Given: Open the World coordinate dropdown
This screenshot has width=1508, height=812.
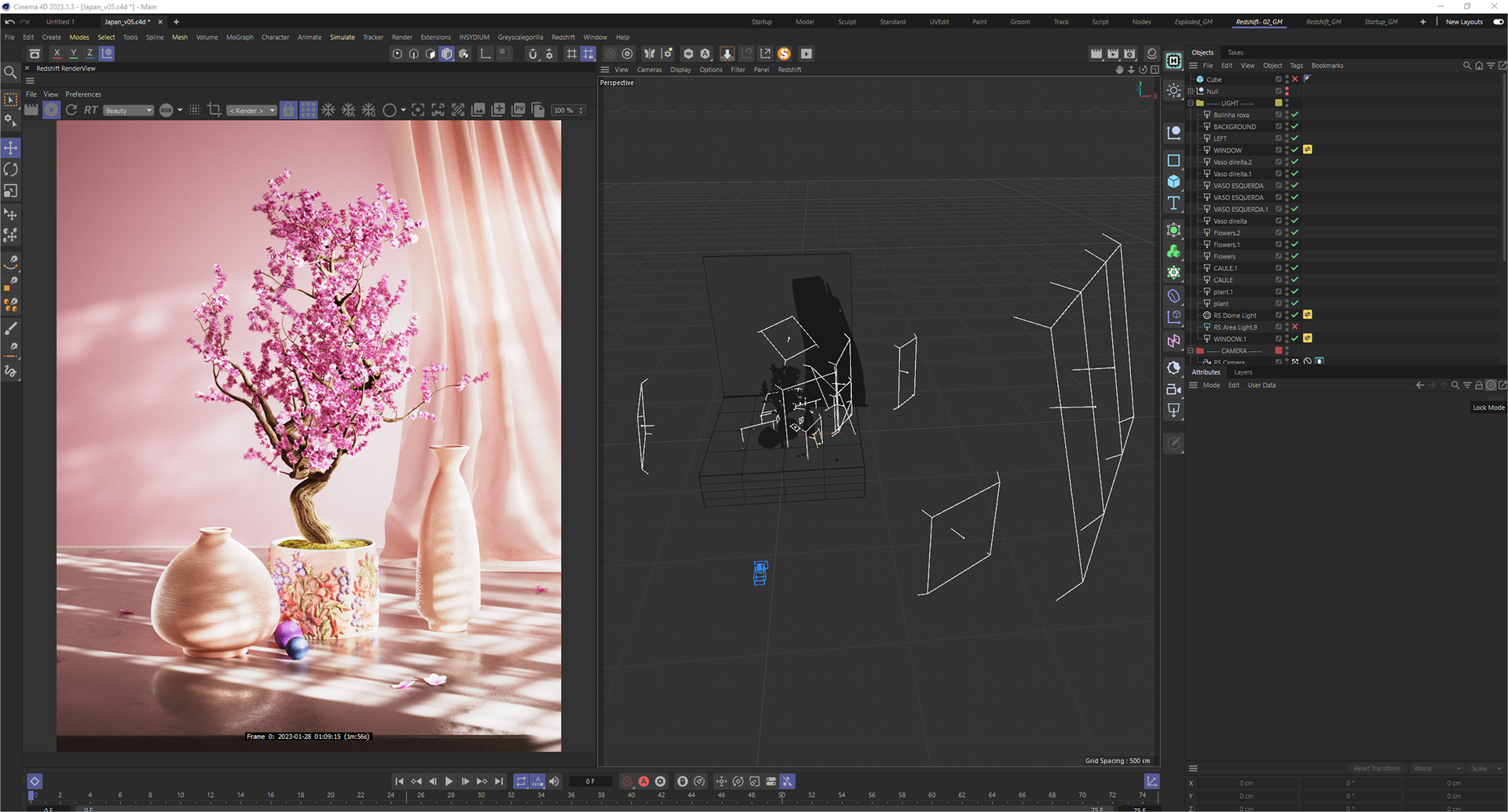Looking at the screenshot, I should point(1437,769).
